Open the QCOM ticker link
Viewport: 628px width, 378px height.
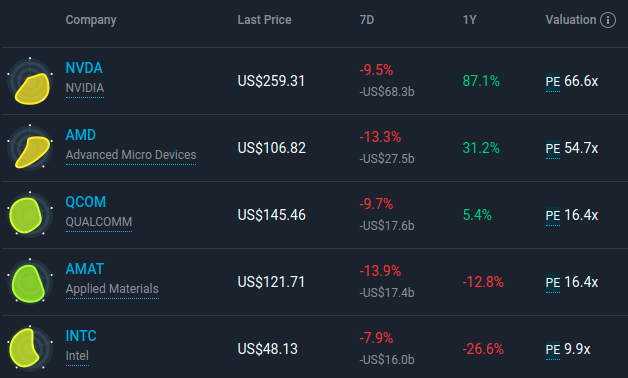click(x=86, y=202)
